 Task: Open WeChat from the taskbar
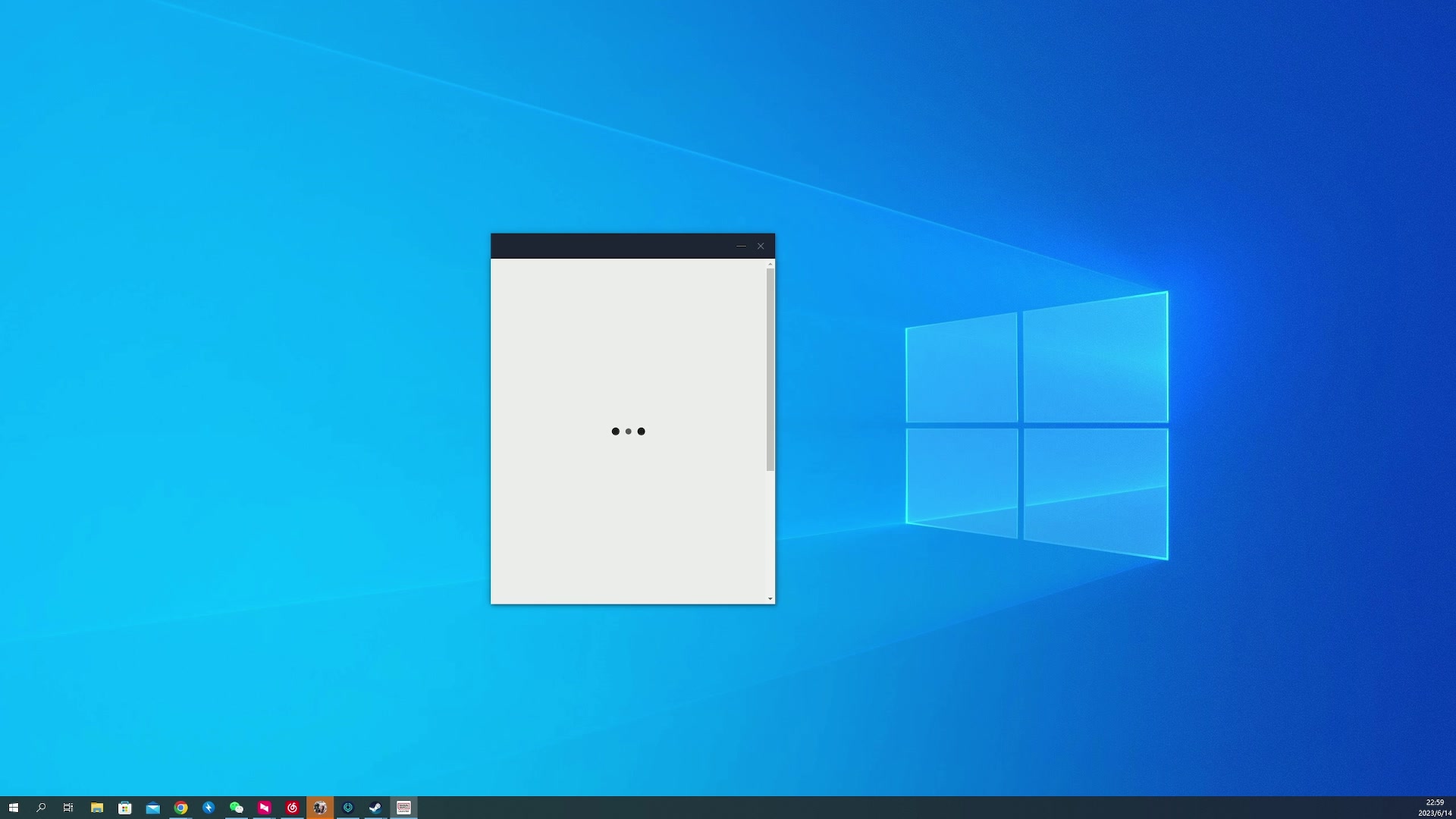tap(237, 808)
